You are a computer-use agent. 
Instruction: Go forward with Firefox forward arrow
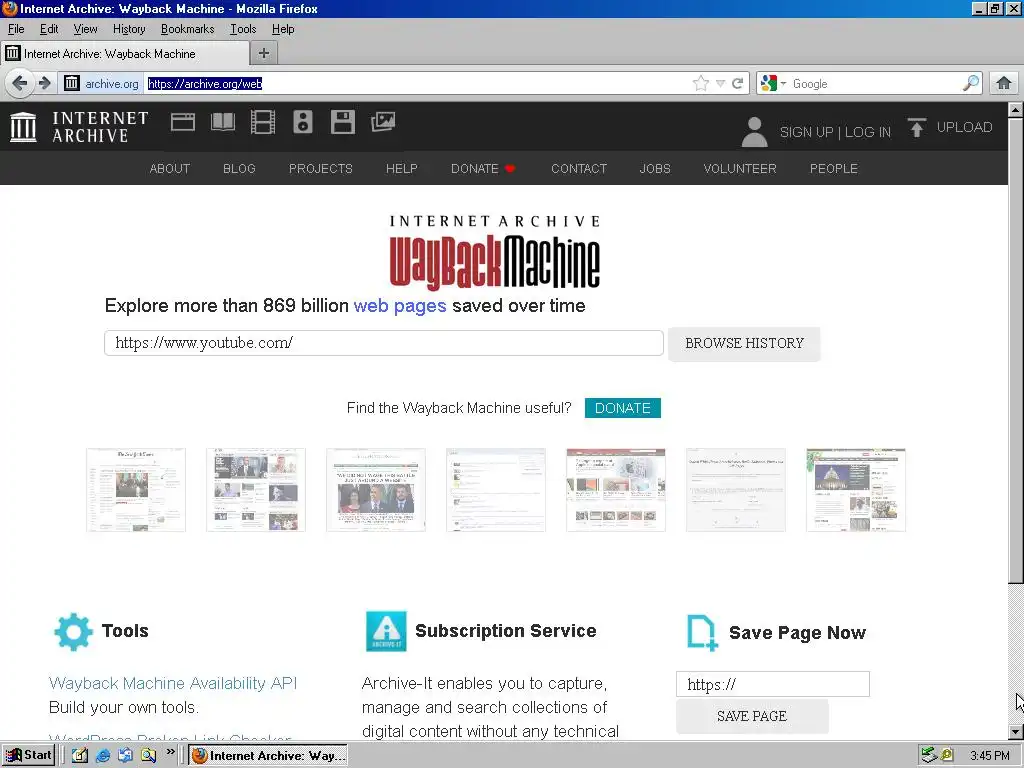(x=44, y=84)
